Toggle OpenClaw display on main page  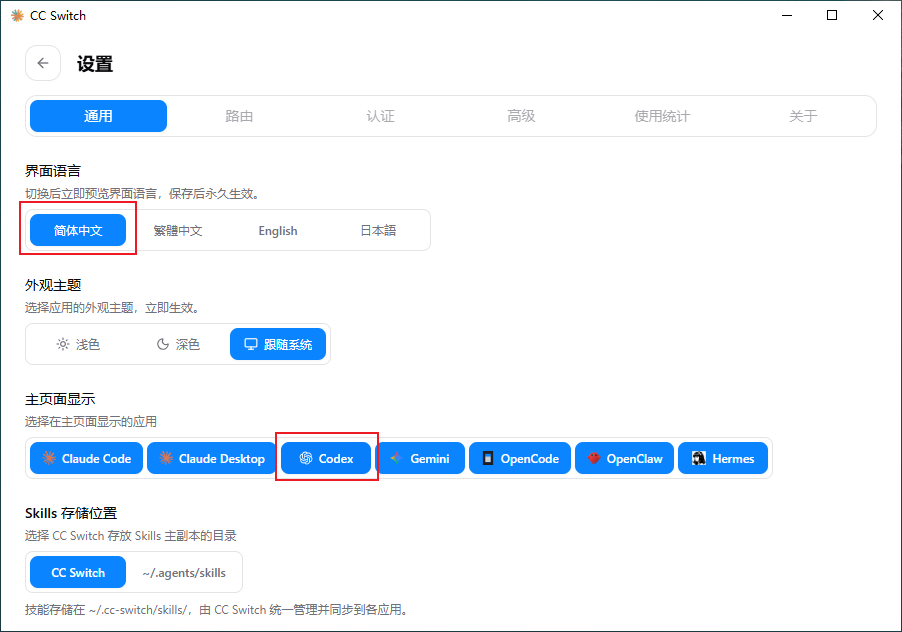pyautogui.click(x=624, y=458)
